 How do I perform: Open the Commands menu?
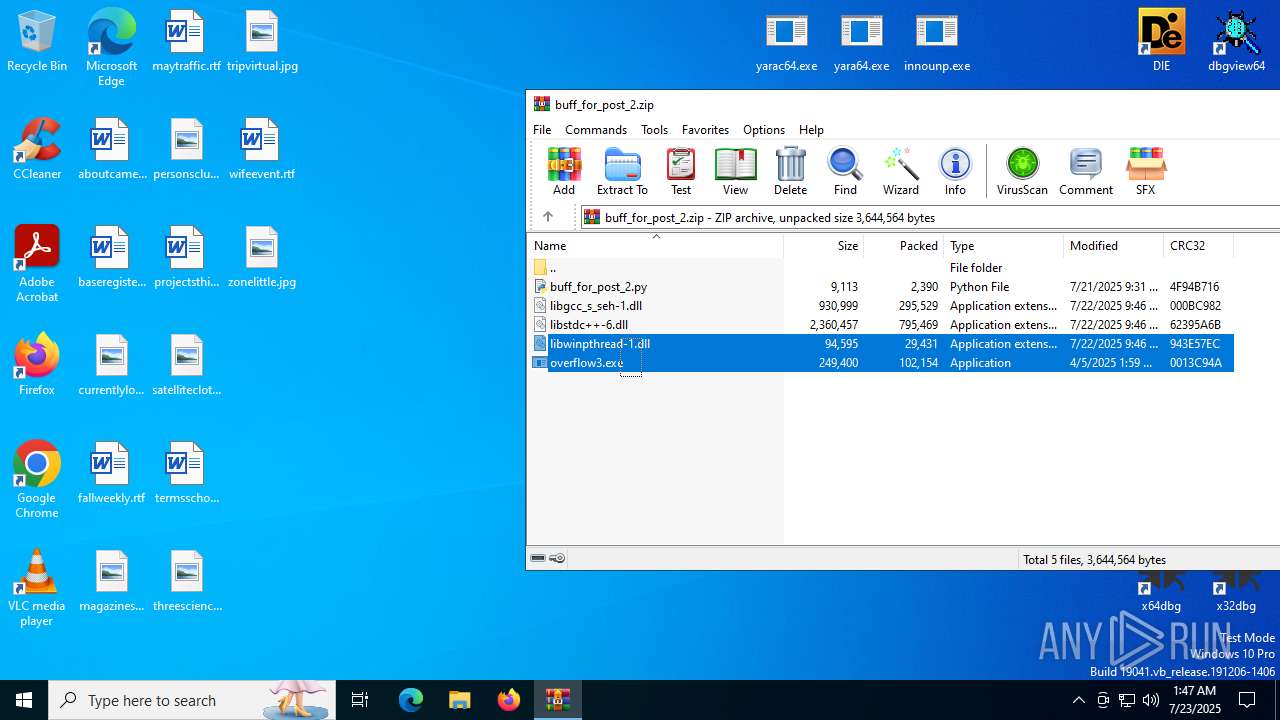[x=596, y=130]
